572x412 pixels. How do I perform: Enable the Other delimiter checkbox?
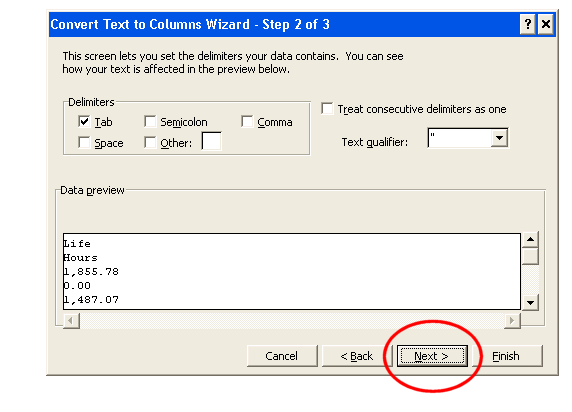tap(150, 142)
